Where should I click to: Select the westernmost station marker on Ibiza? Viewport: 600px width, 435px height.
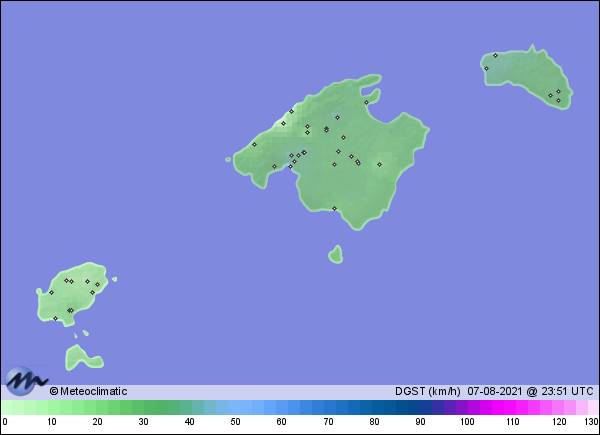click(51, 292)
